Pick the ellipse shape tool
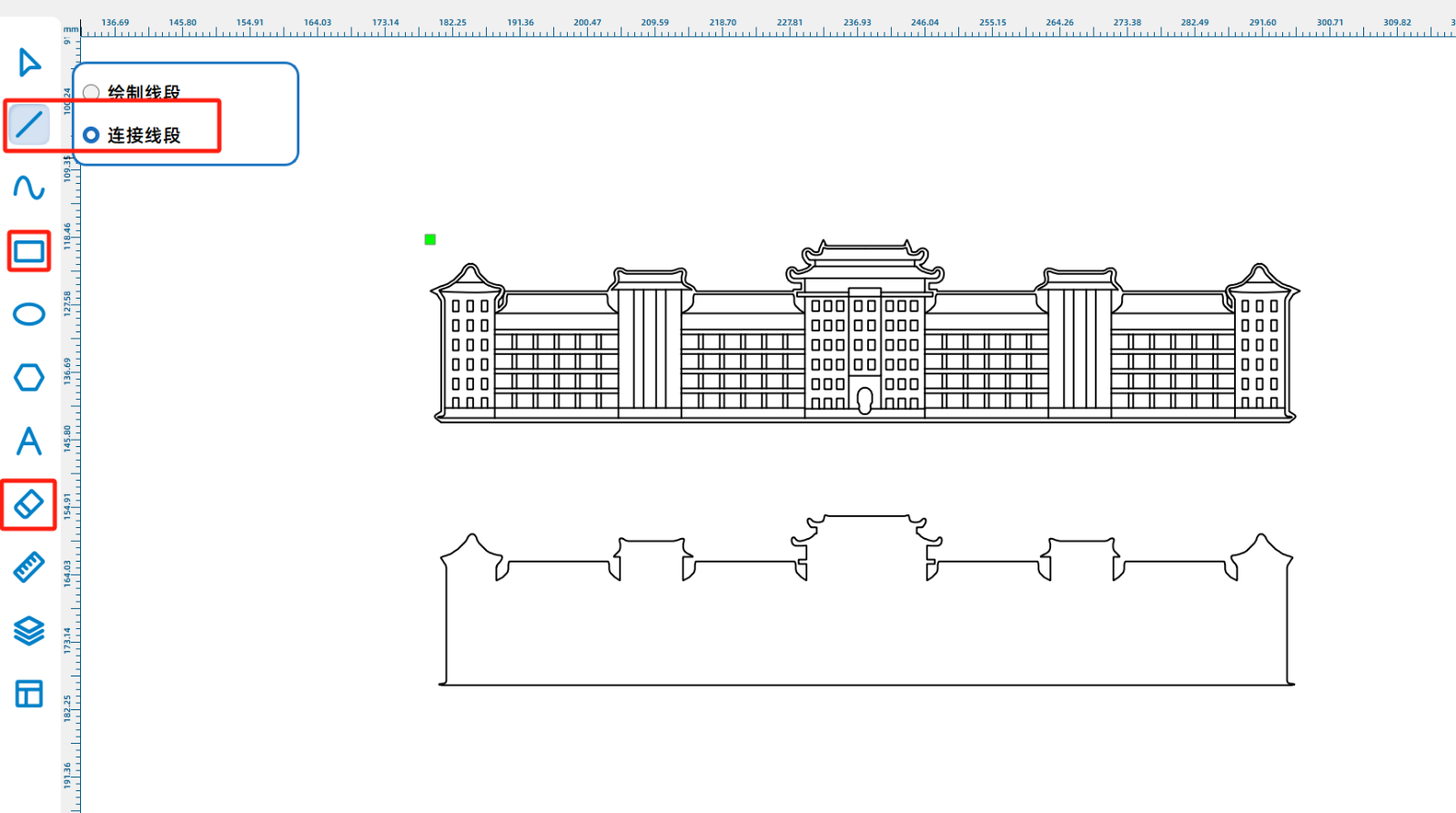 click(29, 314)
